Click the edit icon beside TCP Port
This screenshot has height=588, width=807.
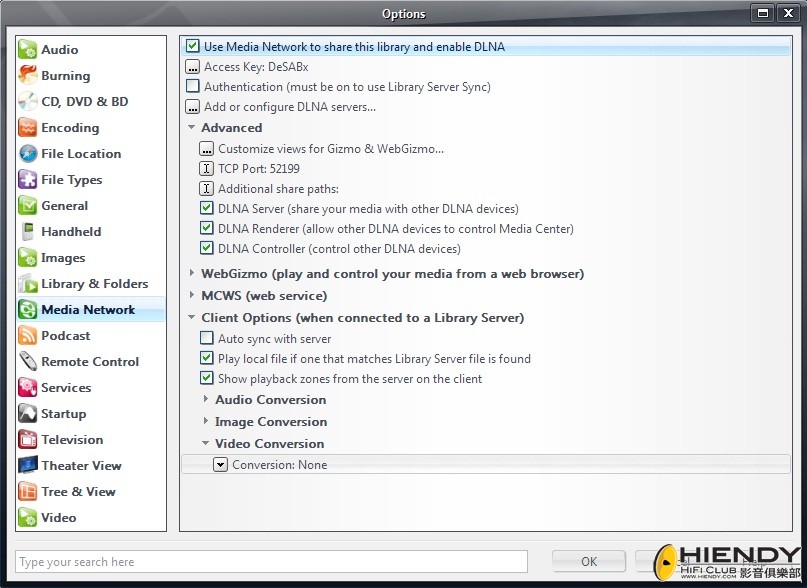pos(206,168)
